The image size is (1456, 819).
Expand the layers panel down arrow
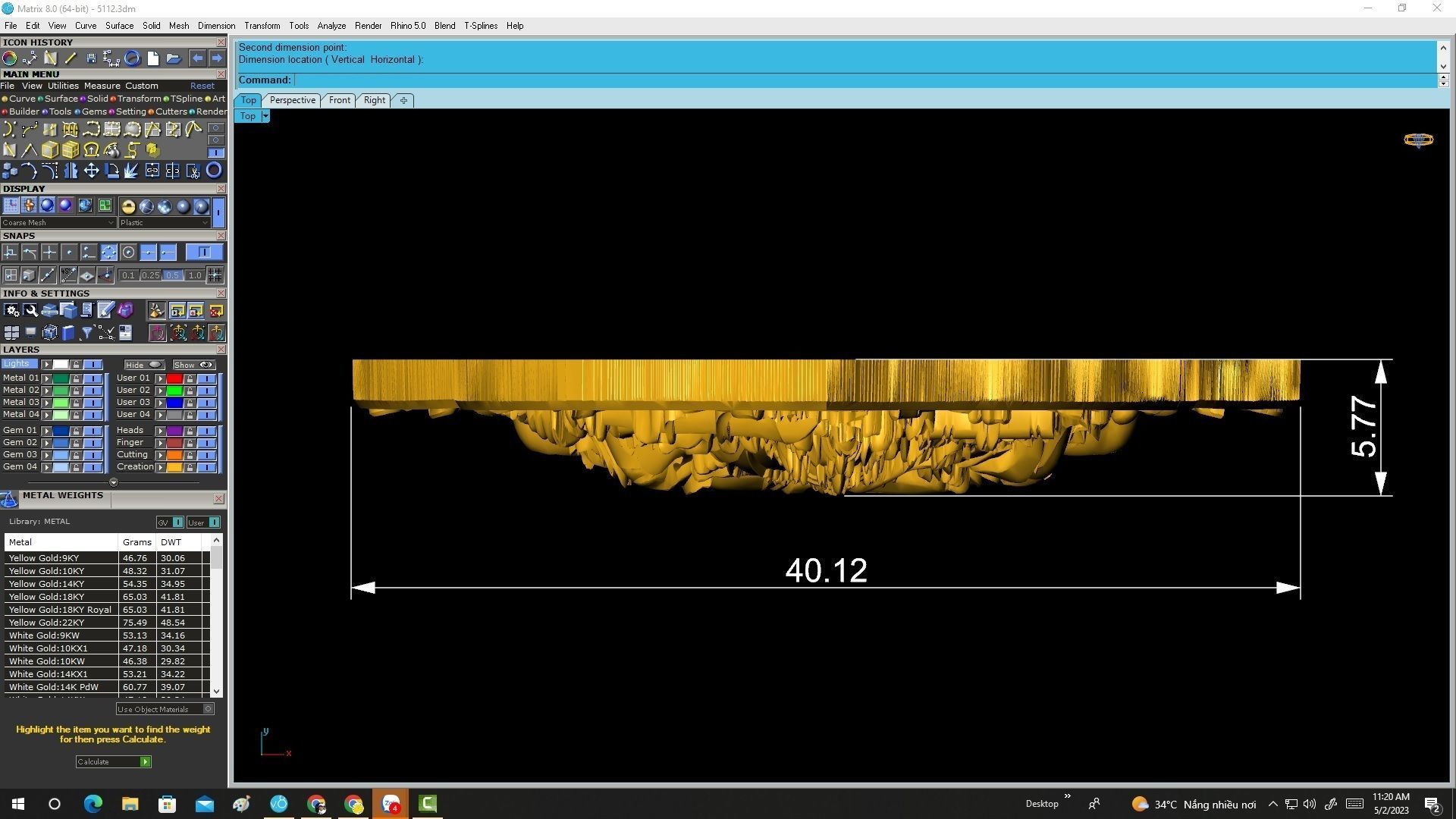pos(114,482)
